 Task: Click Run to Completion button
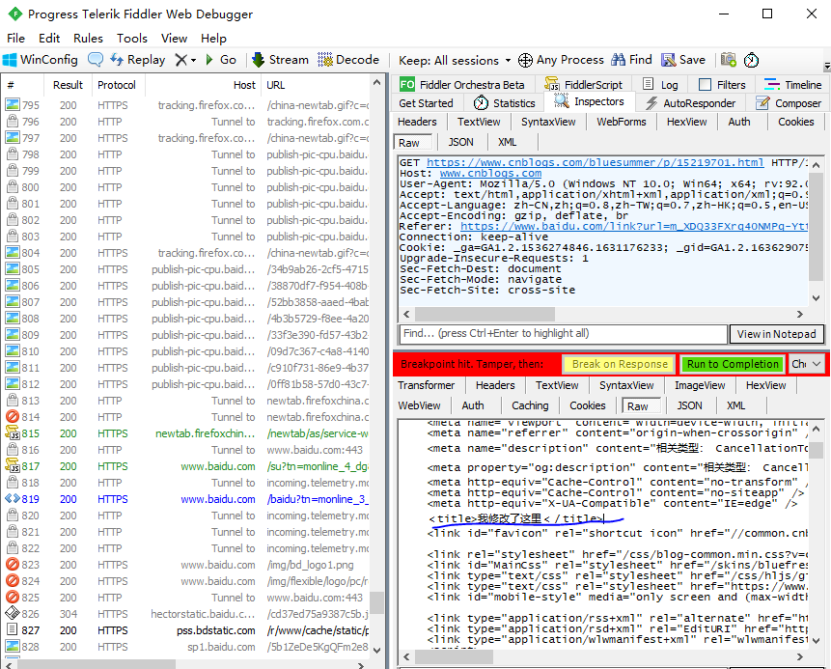click(x=732, y=364)
